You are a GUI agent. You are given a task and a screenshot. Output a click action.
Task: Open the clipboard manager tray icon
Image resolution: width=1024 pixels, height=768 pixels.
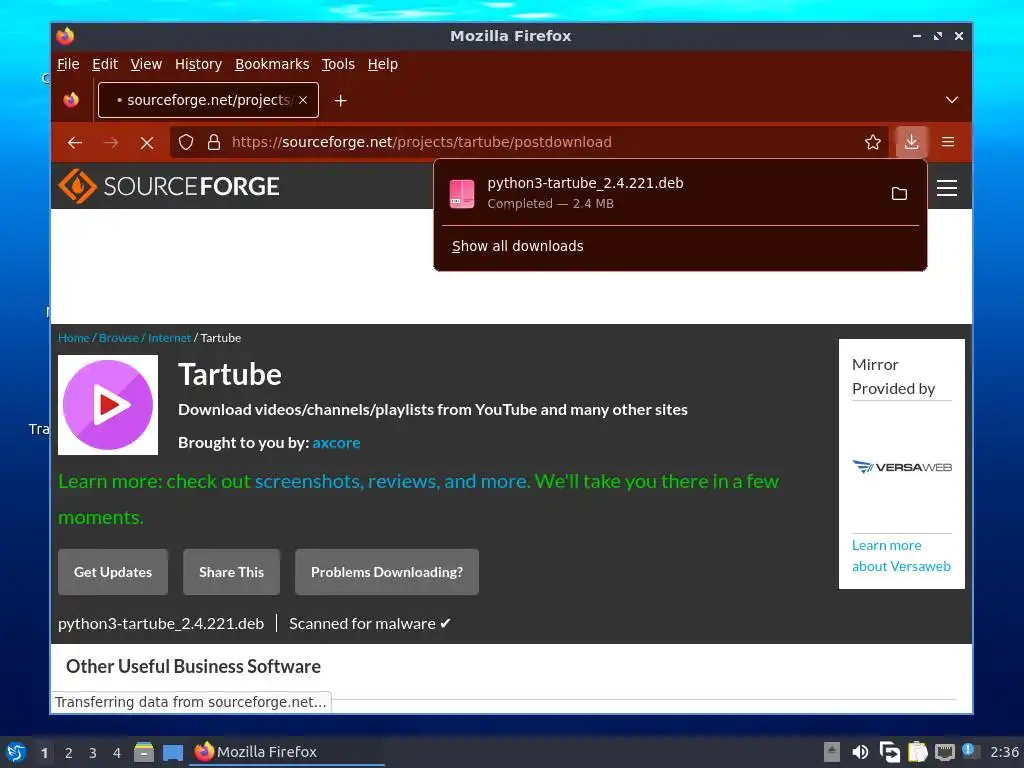[918, 752]
